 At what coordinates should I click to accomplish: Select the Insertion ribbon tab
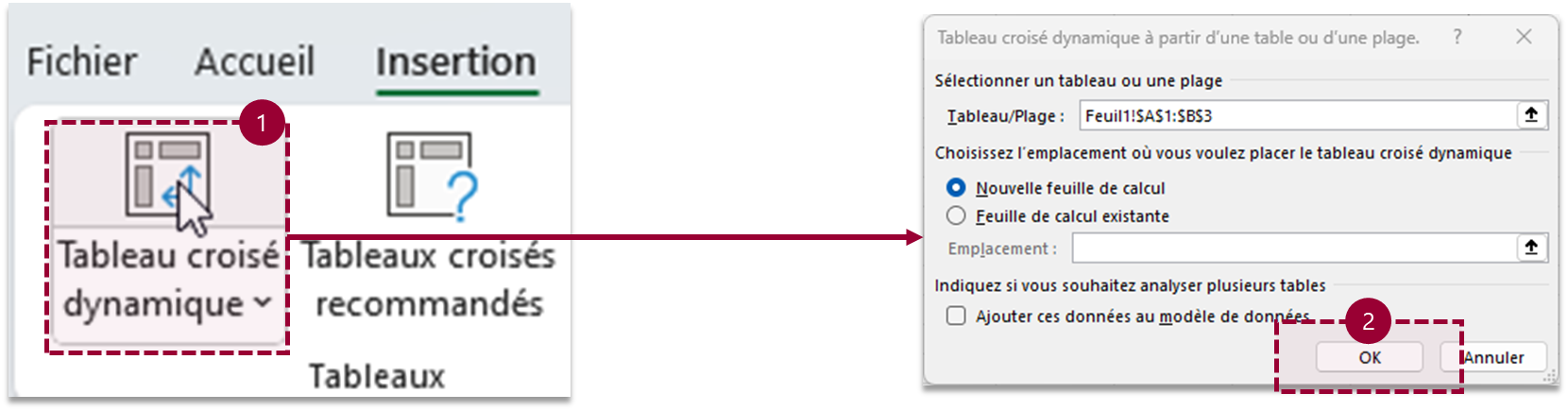tap(456, 62)
